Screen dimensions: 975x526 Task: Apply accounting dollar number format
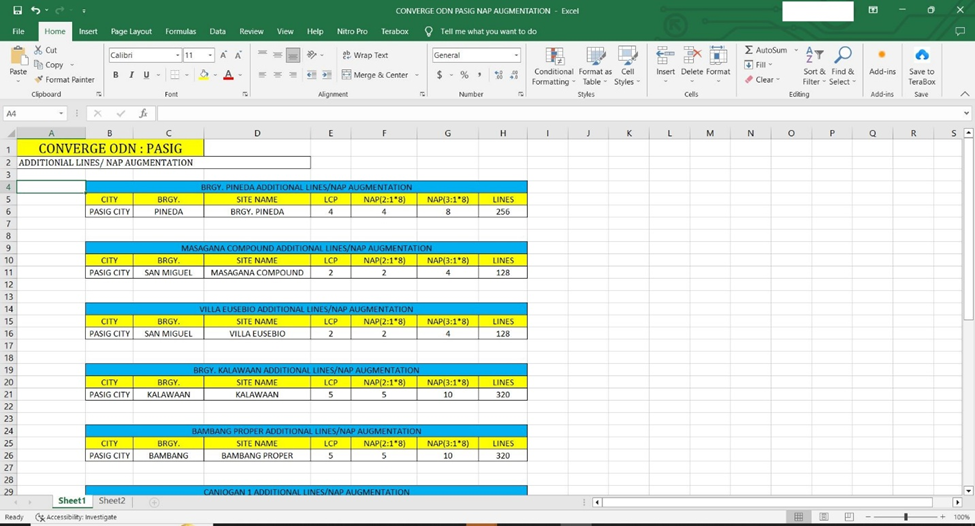440,75
